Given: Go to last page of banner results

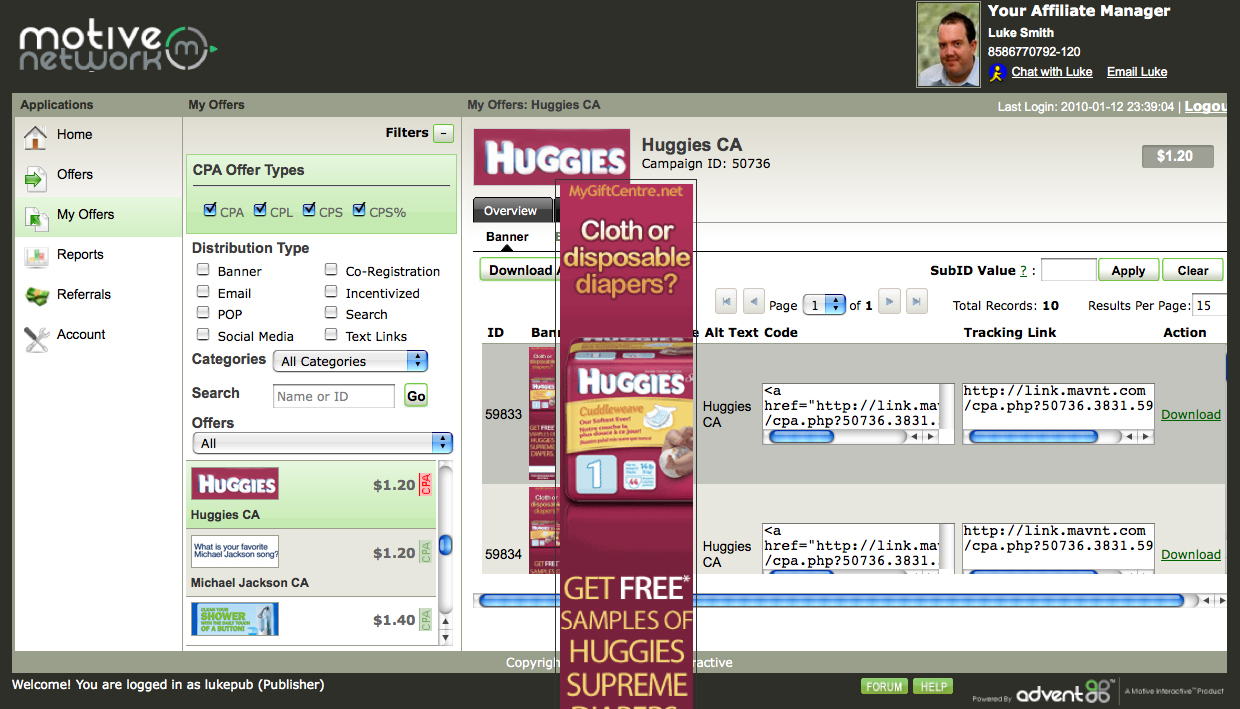Looking at the screenshot, I should (x=916, y=303).
